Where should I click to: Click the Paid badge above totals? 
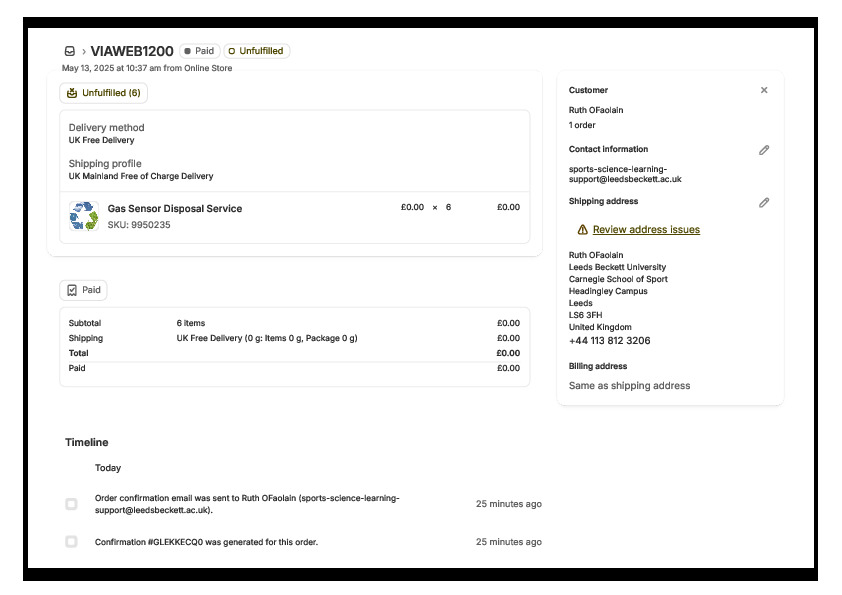(x=83, y=290)
